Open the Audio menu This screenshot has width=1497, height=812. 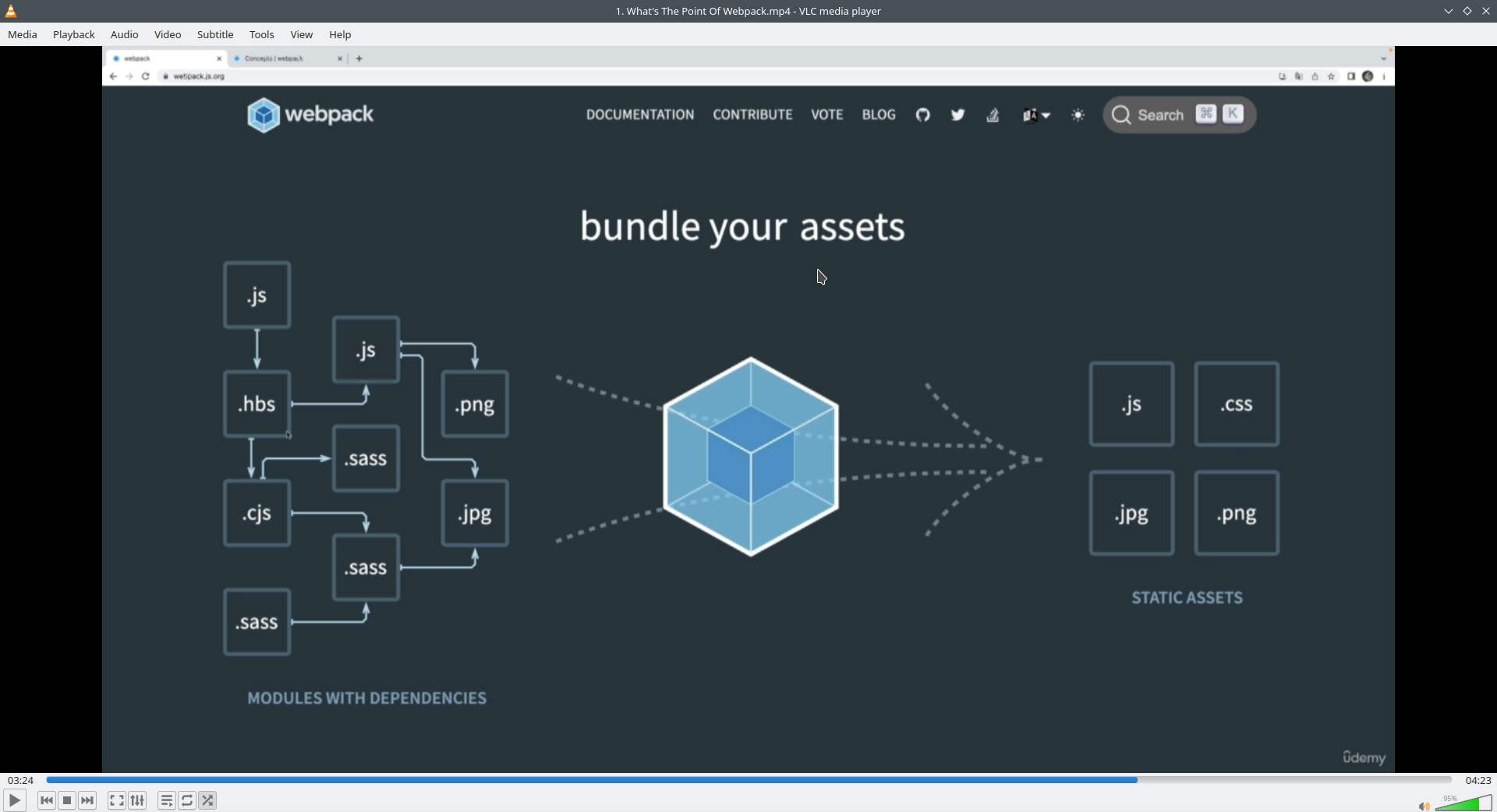coord(125,34)
